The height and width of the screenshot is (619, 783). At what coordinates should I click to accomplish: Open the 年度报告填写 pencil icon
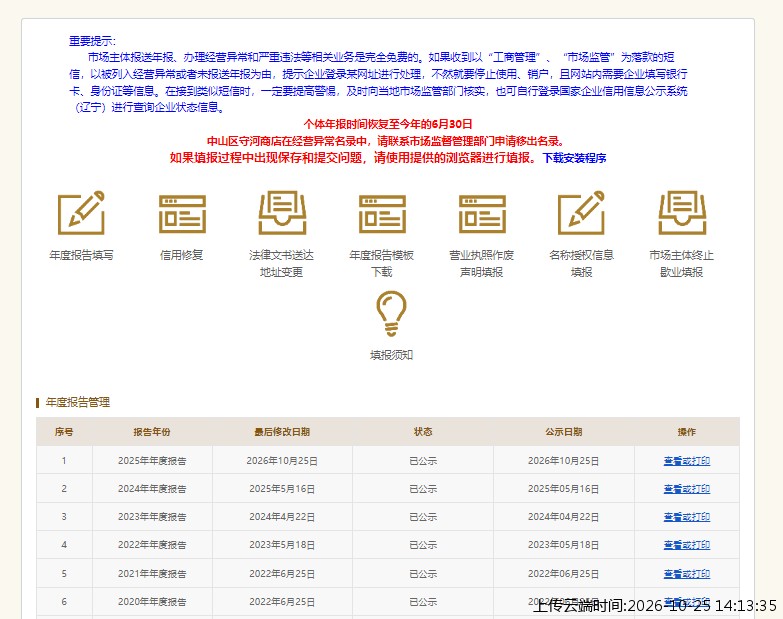point(81,212)
